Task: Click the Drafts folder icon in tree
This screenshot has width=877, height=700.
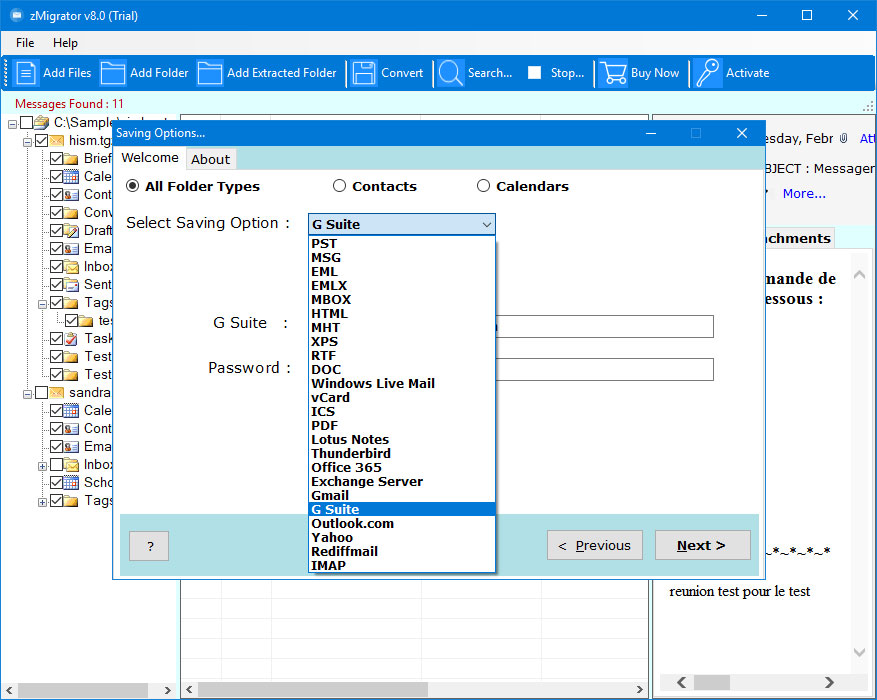Action: point(71,230)
